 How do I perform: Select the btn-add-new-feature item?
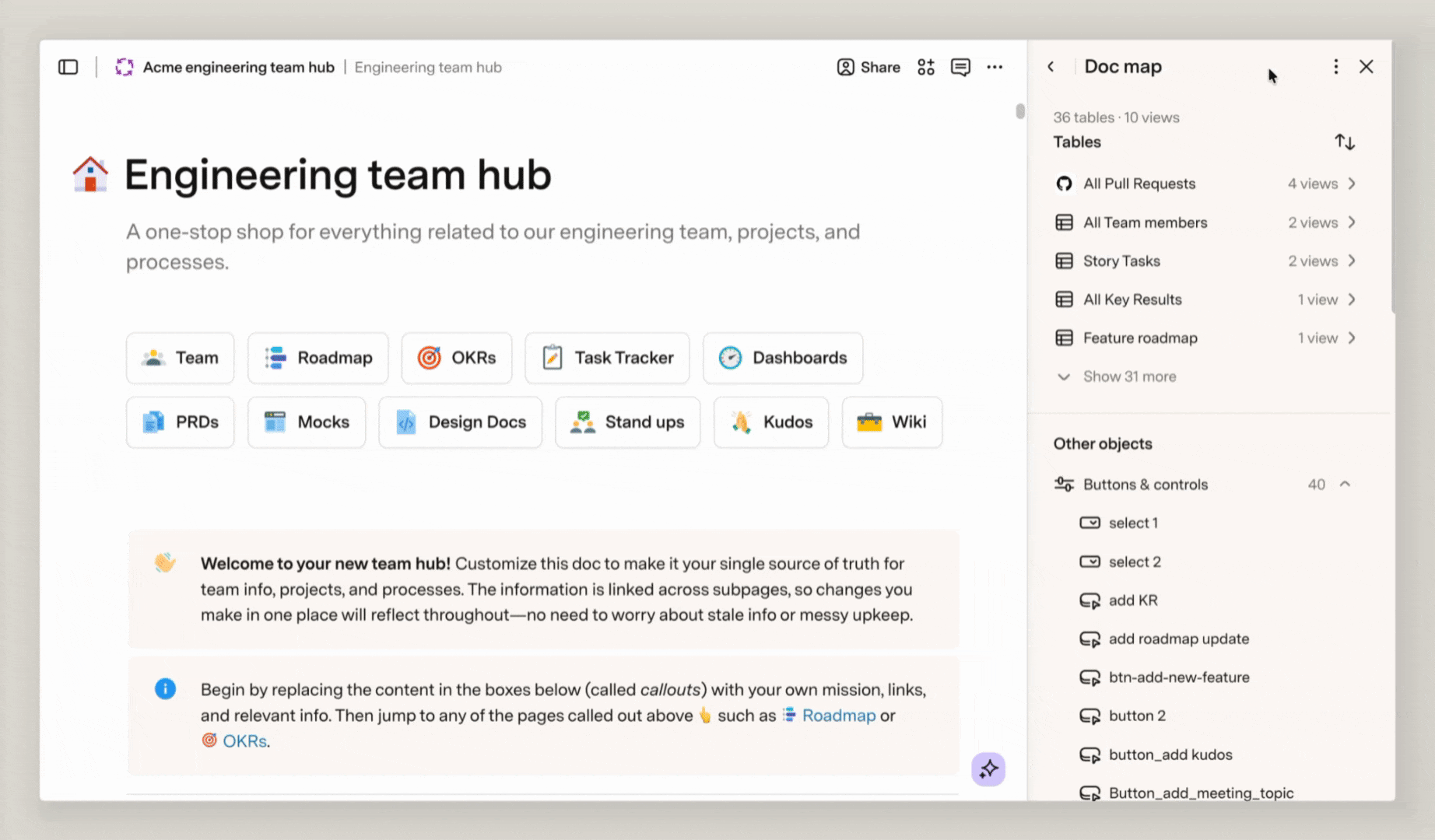click(1164, 677)
